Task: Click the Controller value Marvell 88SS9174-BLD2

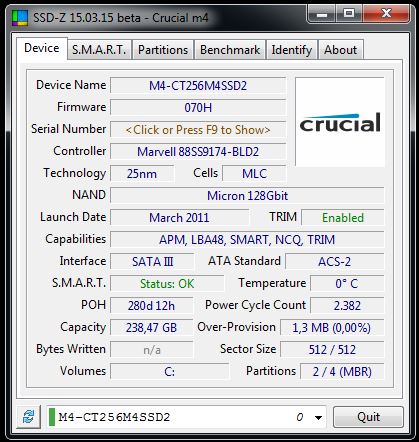Action: point(198,152)
